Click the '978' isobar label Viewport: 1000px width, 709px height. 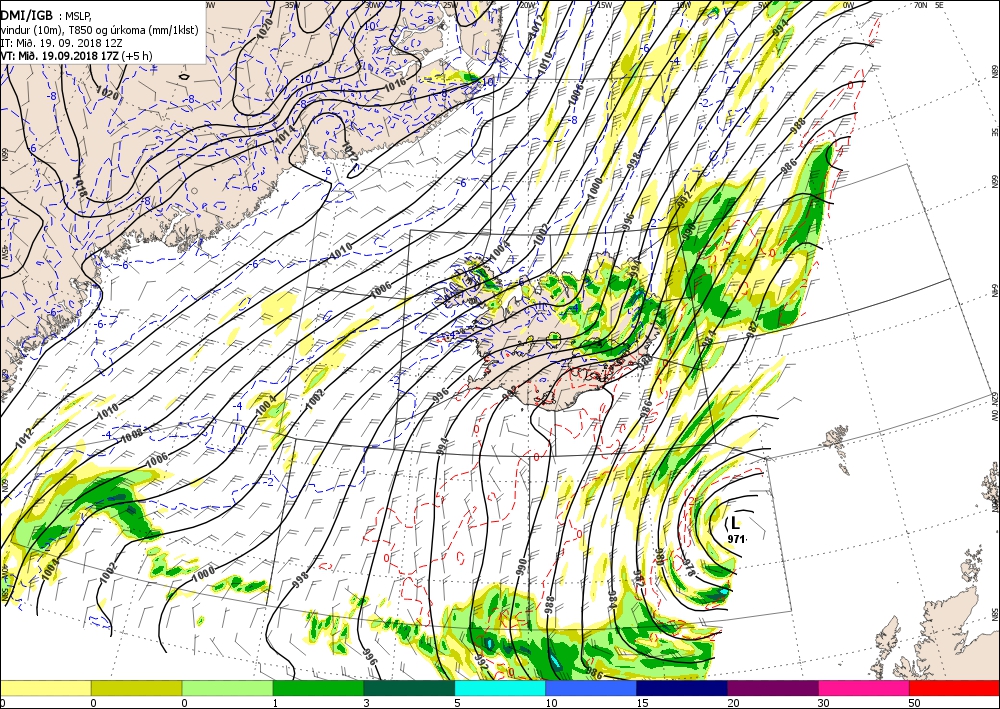coord(688,567)
